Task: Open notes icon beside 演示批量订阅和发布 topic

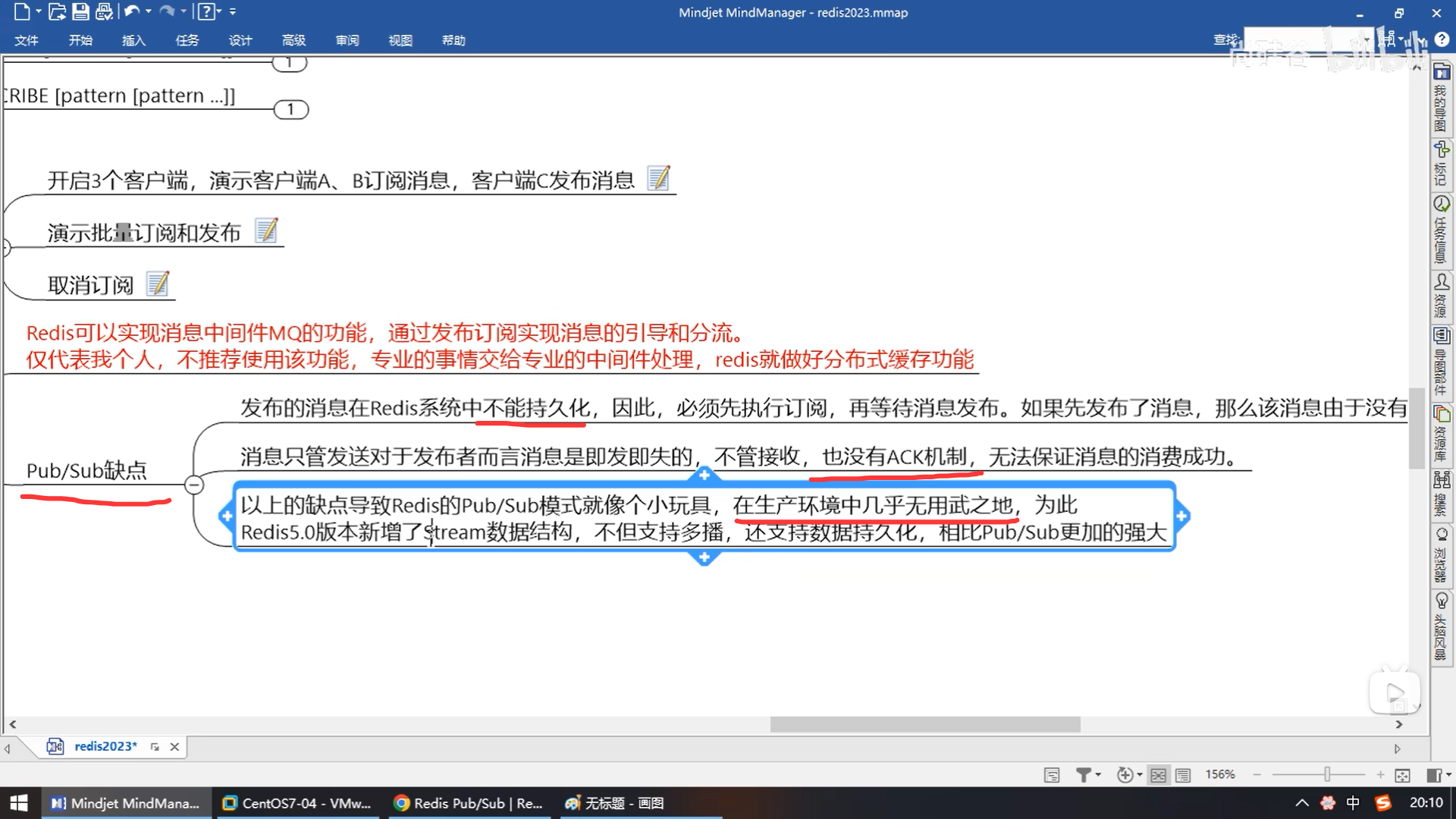Action: [x=266, y=231]
